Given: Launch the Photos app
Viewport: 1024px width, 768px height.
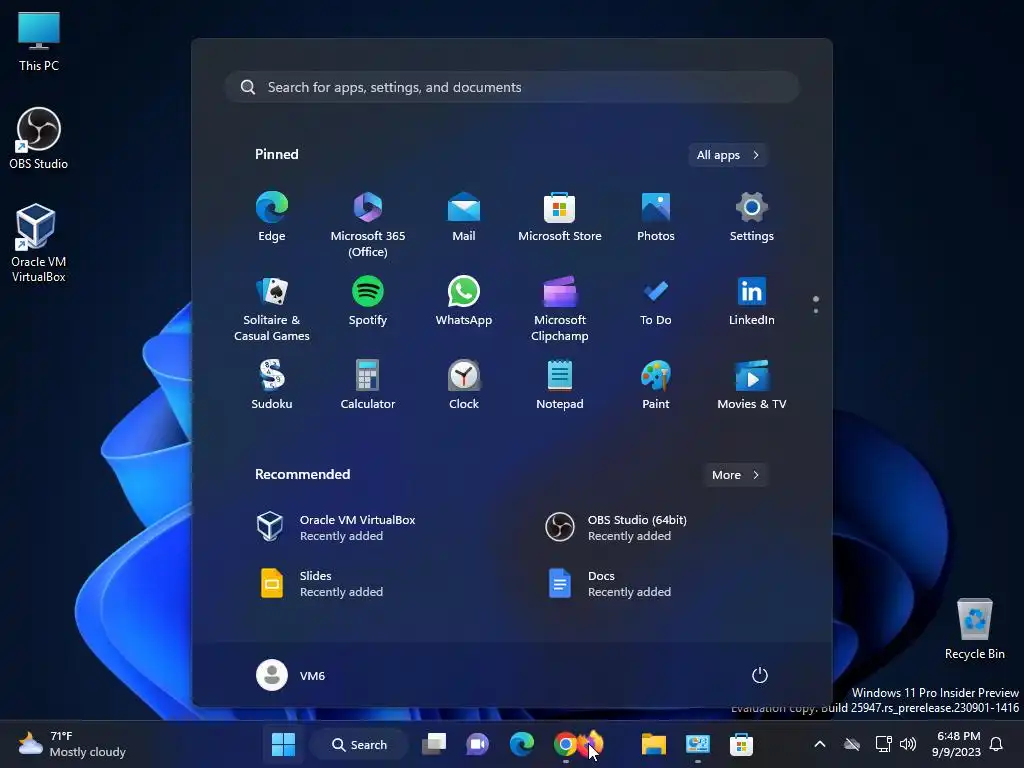Looking at the screenshot, I should point(656,217).
